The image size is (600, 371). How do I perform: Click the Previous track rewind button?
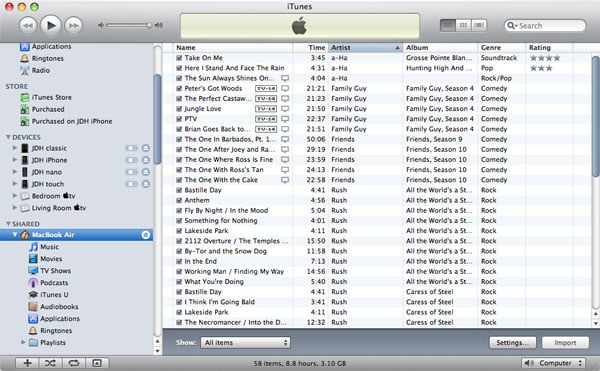click(x=28, y=26)
